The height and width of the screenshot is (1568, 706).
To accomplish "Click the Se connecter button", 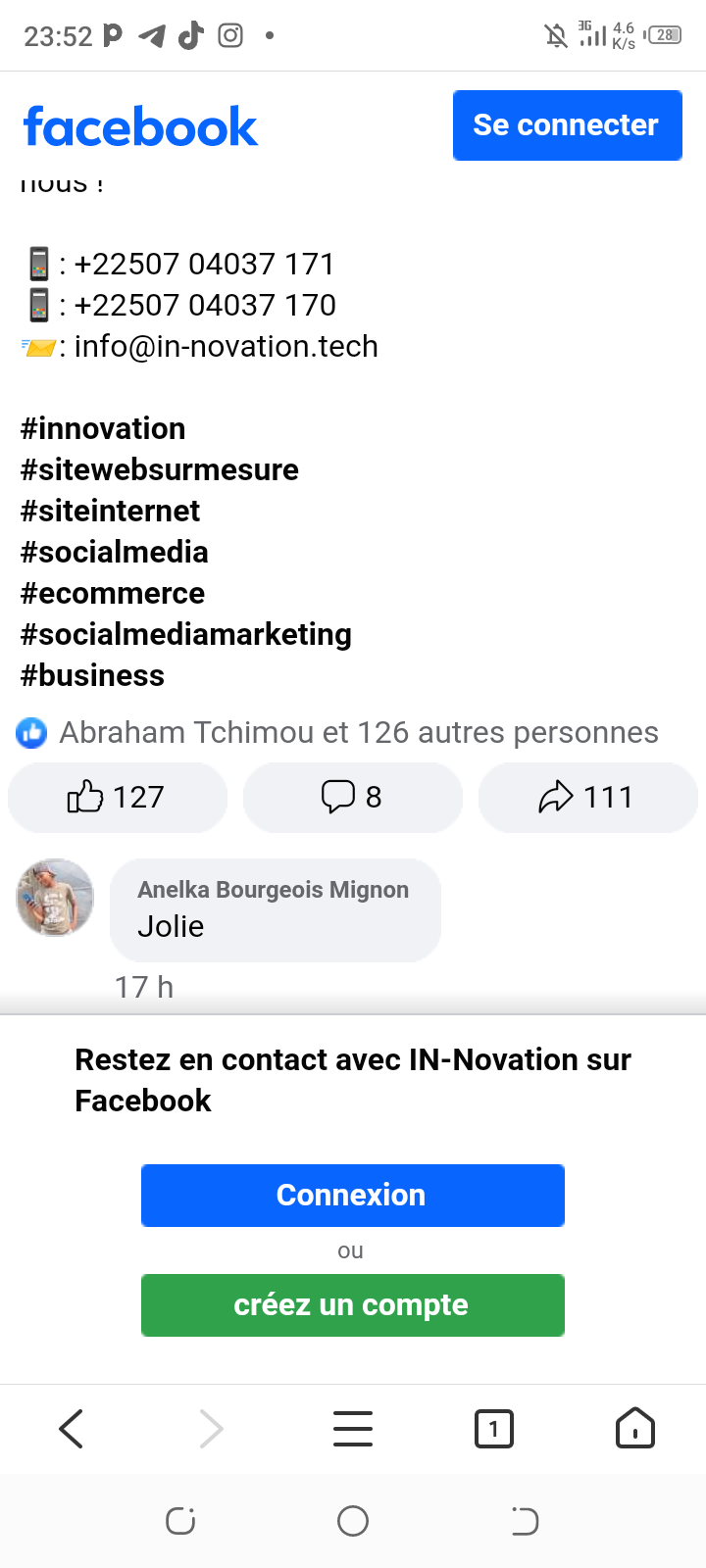I will click(x=567, y=125).
